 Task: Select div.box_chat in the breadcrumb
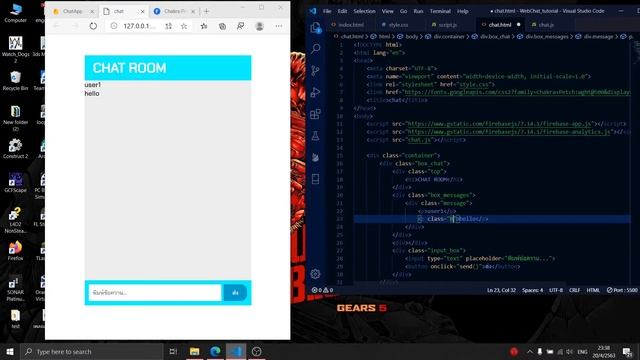click(495, 37)
